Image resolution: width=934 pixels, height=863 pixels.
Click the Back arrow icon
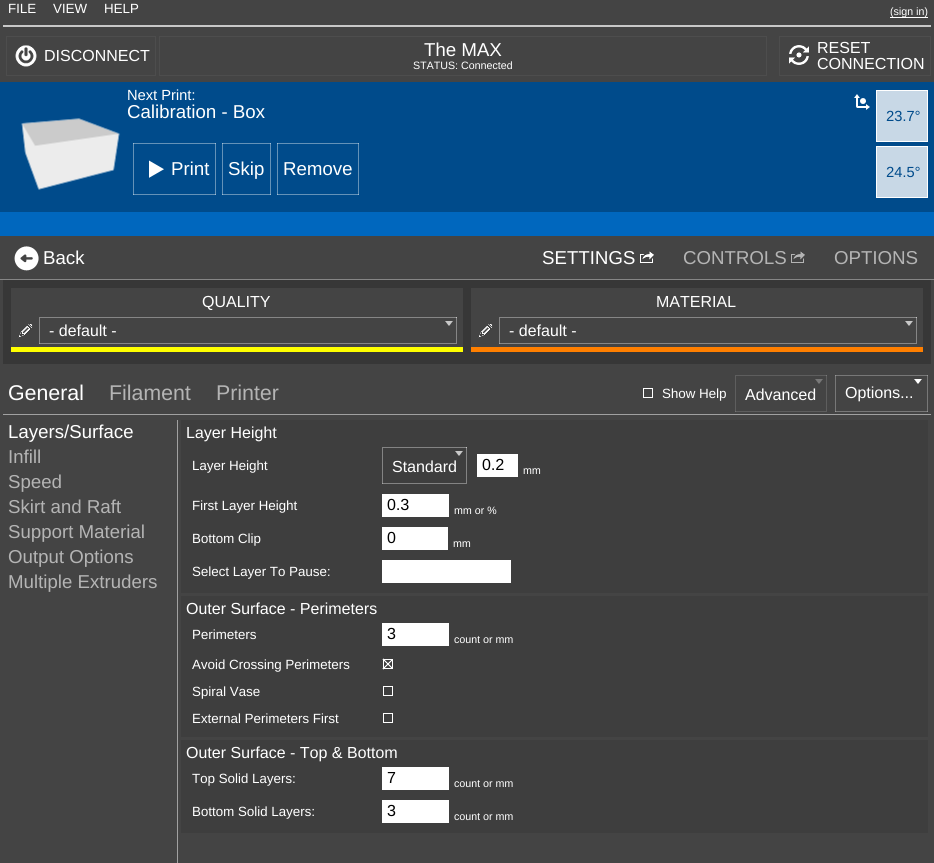pos(26,258)
